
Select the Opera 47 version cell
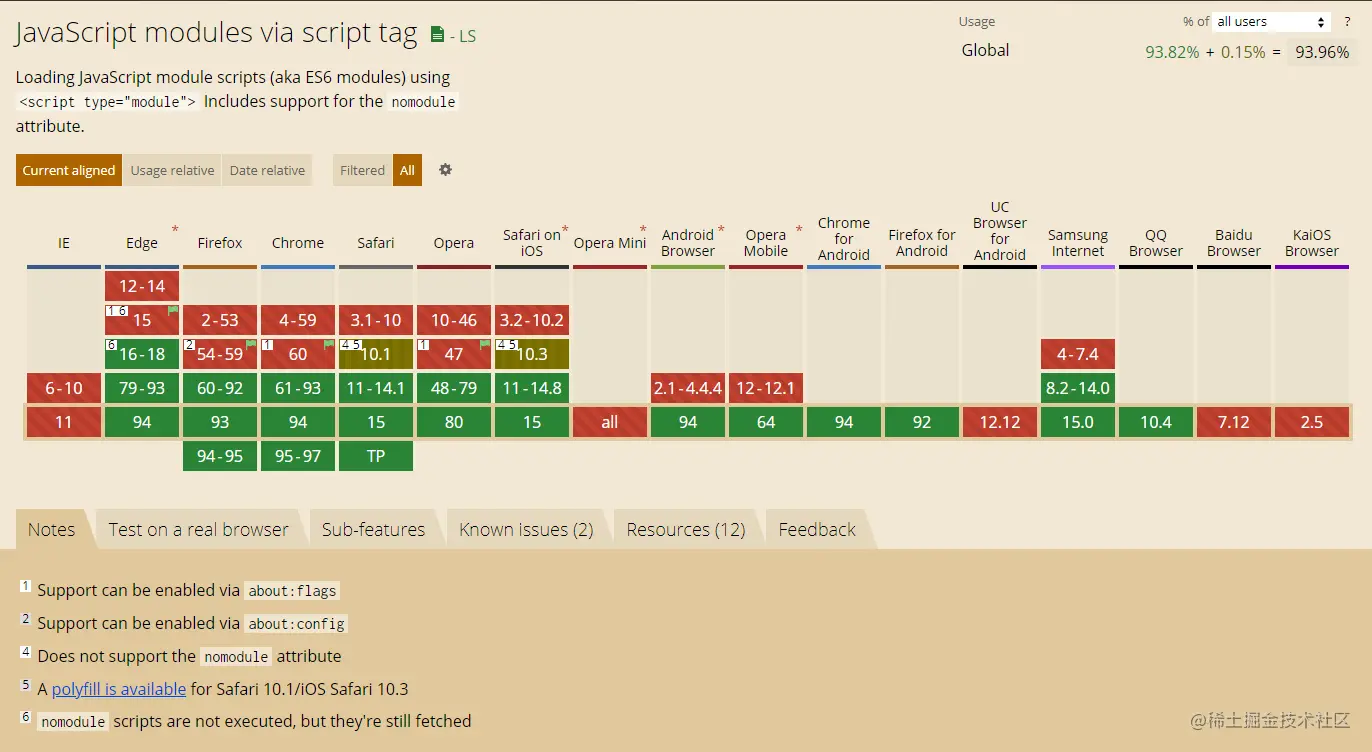tap(454, 354)
